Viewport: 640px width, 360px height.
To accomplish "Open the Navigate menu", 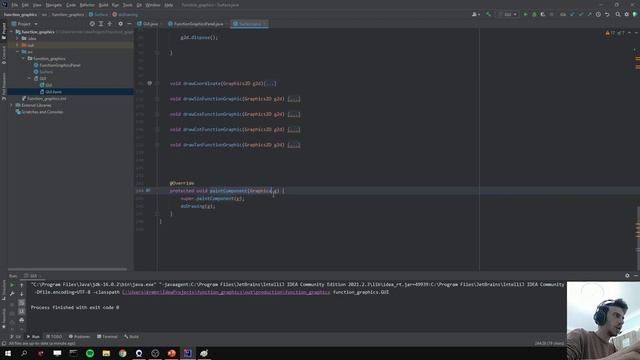I will [x=53, y=5].
